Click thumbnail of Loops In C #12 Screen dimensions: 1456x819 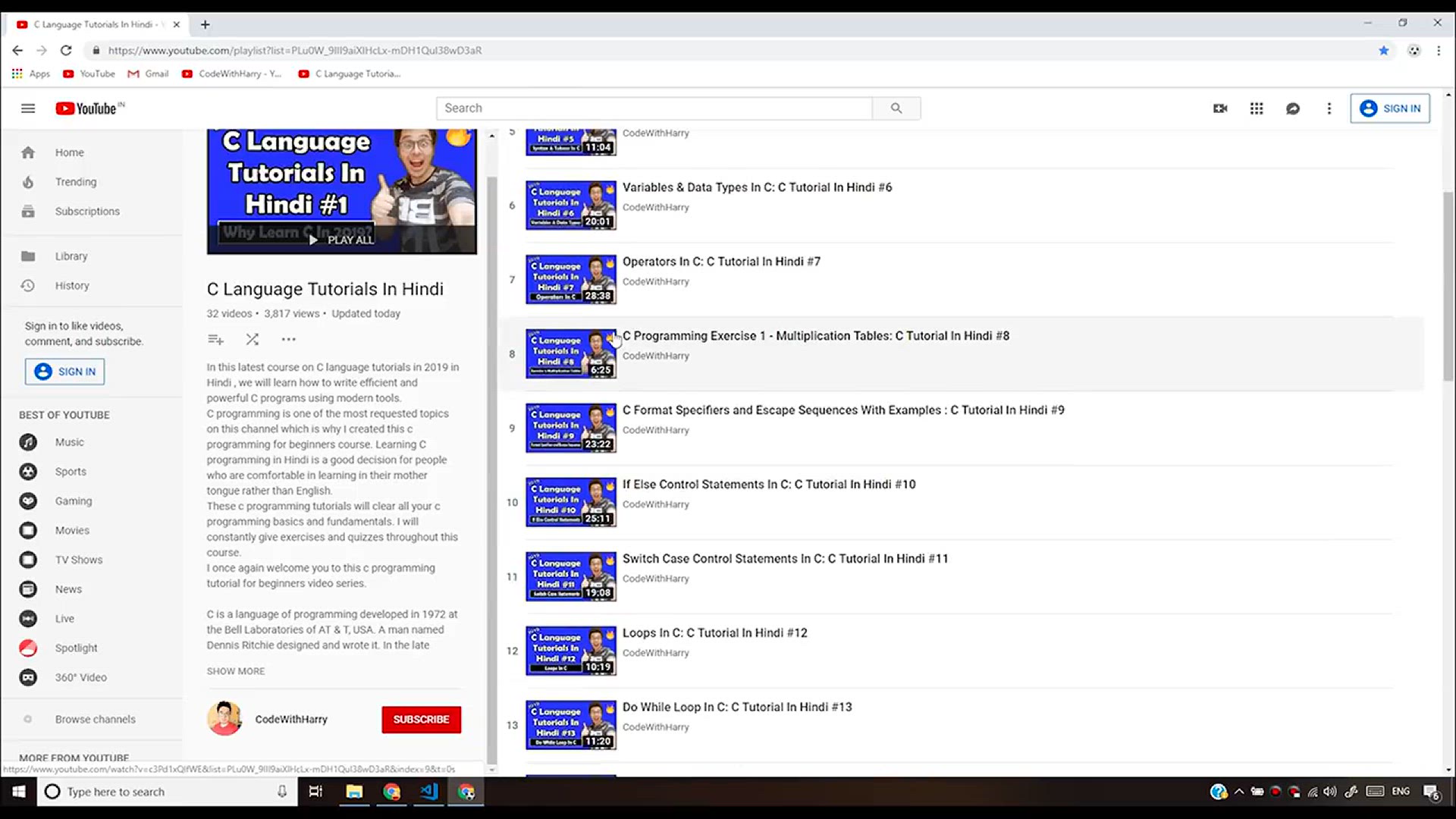coord(571,651)
